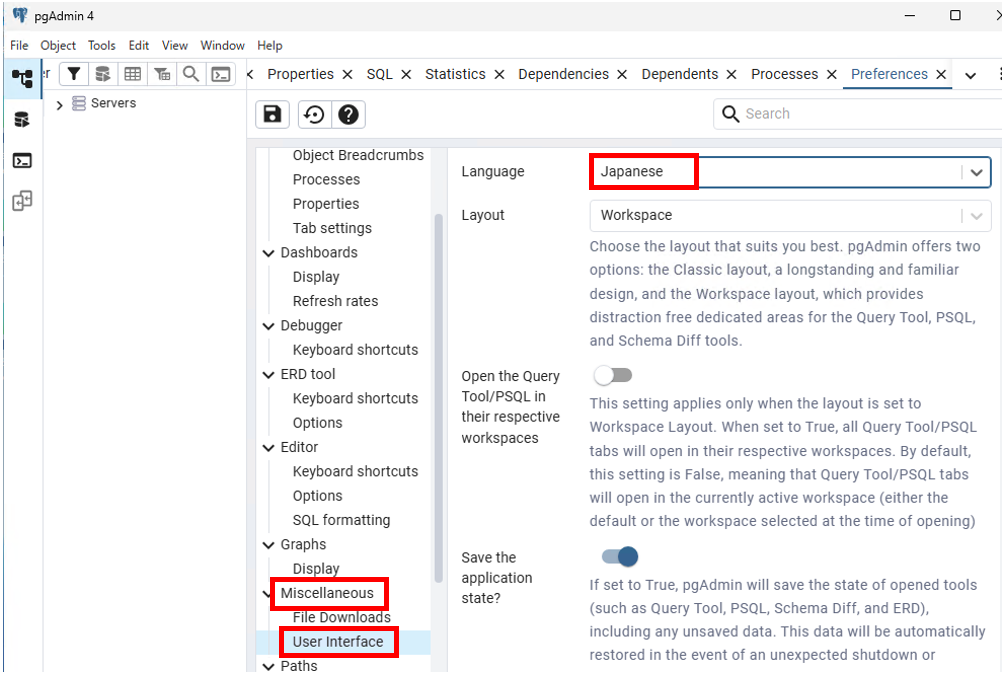Close the SQL tab
1007x677 pixels.
[406, 75]
